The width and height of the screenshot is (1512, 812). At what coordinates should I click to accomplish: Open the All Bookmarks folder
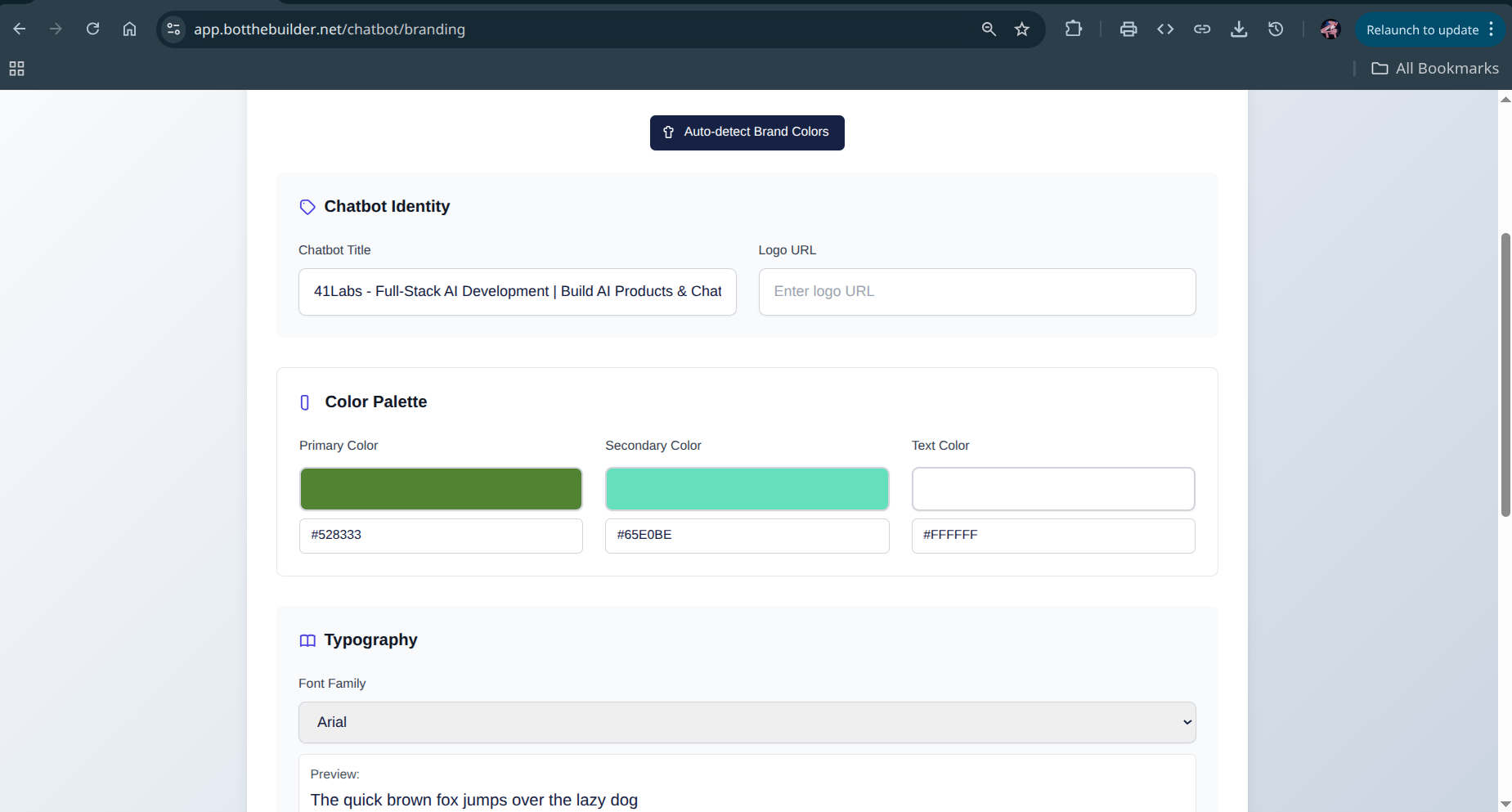click(1435, 69)
